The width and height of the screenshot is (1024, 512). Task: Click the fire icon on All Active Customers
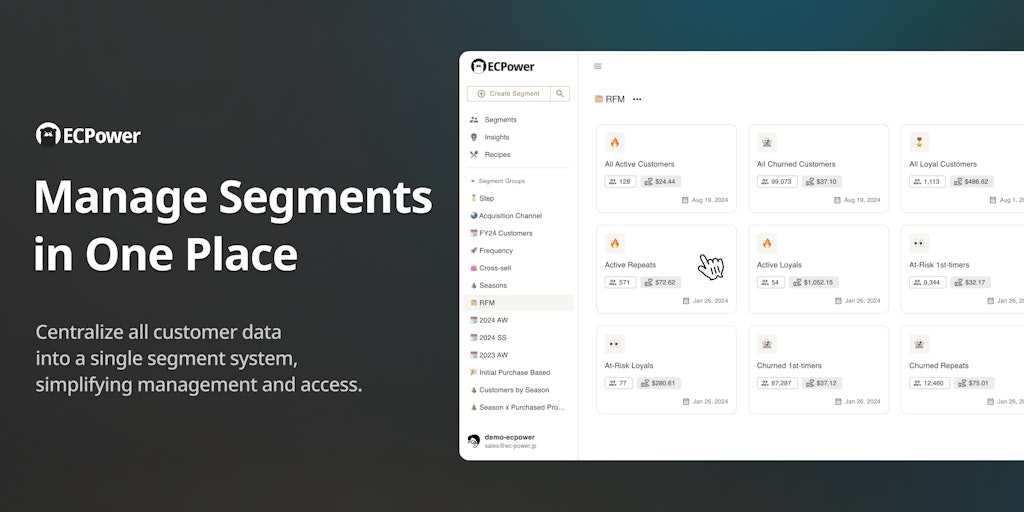click(615, 142)
